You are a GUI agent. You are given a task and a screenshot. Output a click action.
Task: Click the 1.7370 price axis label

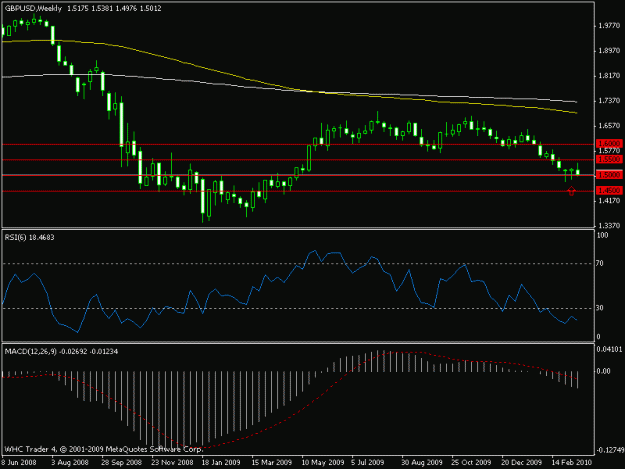[609, 101]
